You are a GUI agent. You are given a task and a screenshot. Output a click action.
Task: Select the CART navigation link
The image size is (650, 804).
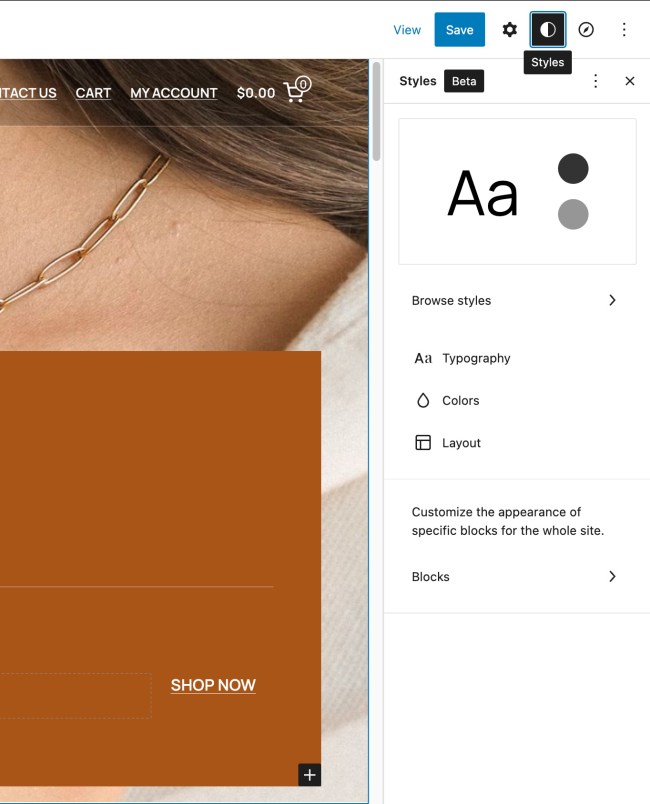point(93,93)
